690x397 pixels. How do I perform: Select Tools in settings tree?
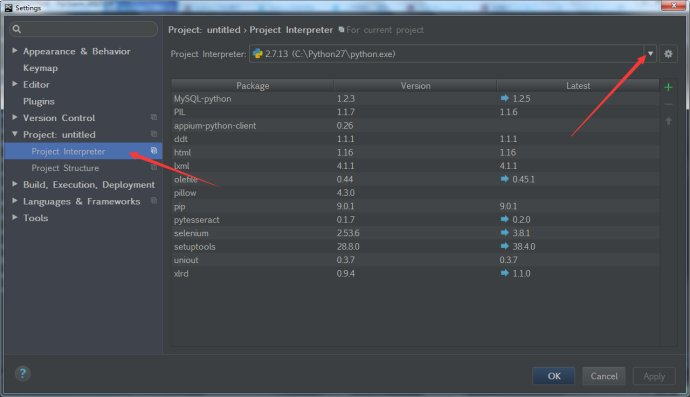(36, 217)
